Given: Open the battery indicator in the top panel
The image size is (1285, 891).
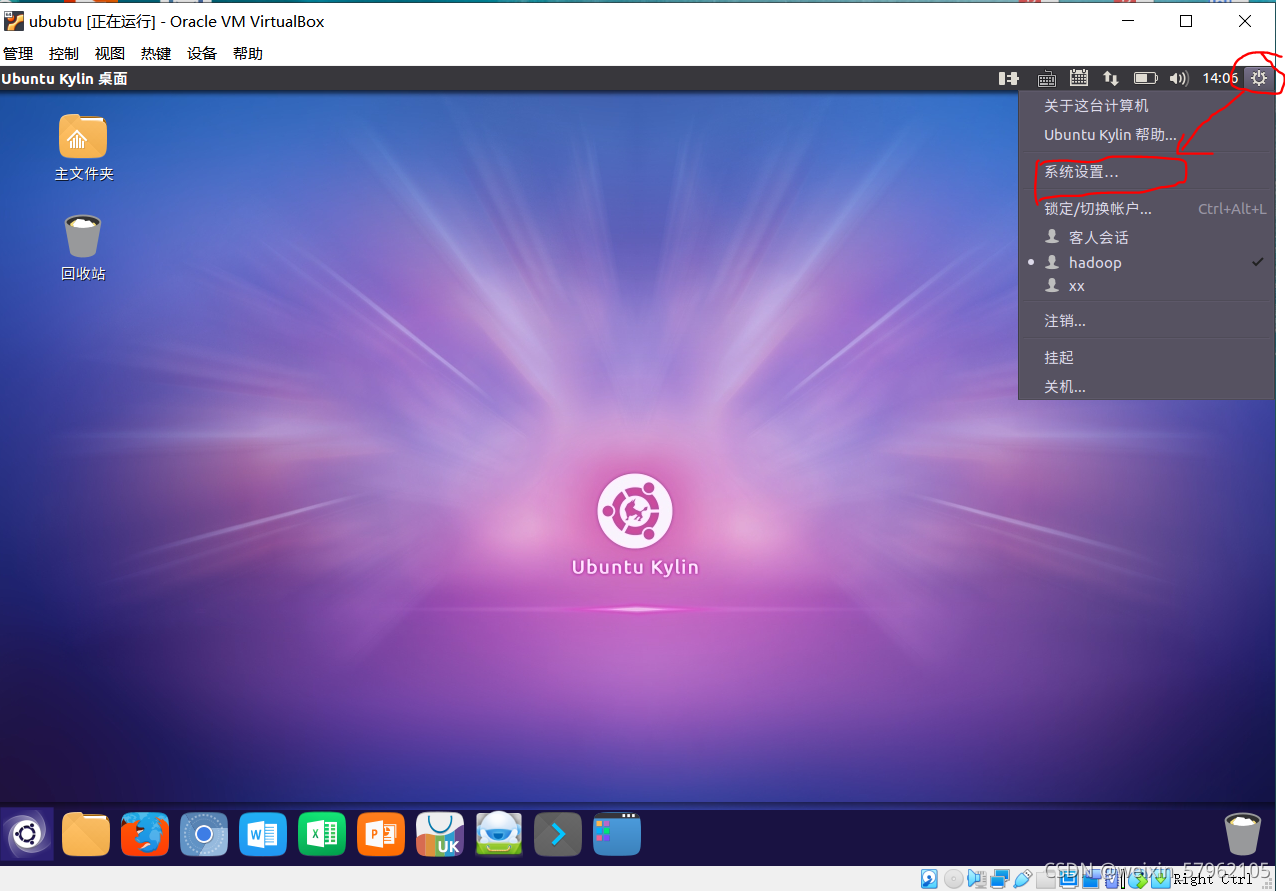Looking at the screenshot, I should coord(1145,78).
